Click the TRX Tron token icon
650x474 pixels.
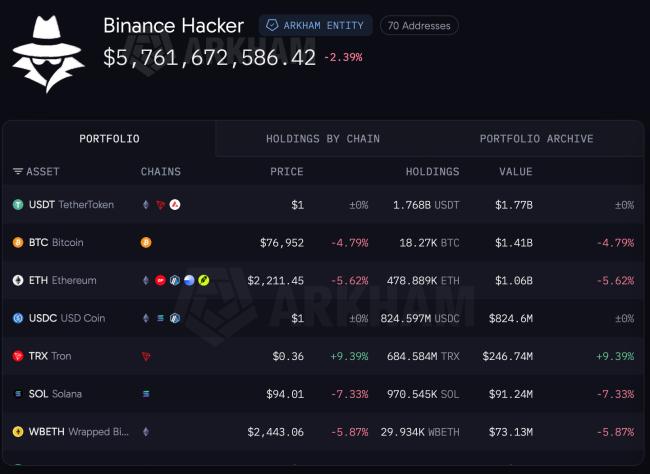pyautogui.click(x=18, y=356)
